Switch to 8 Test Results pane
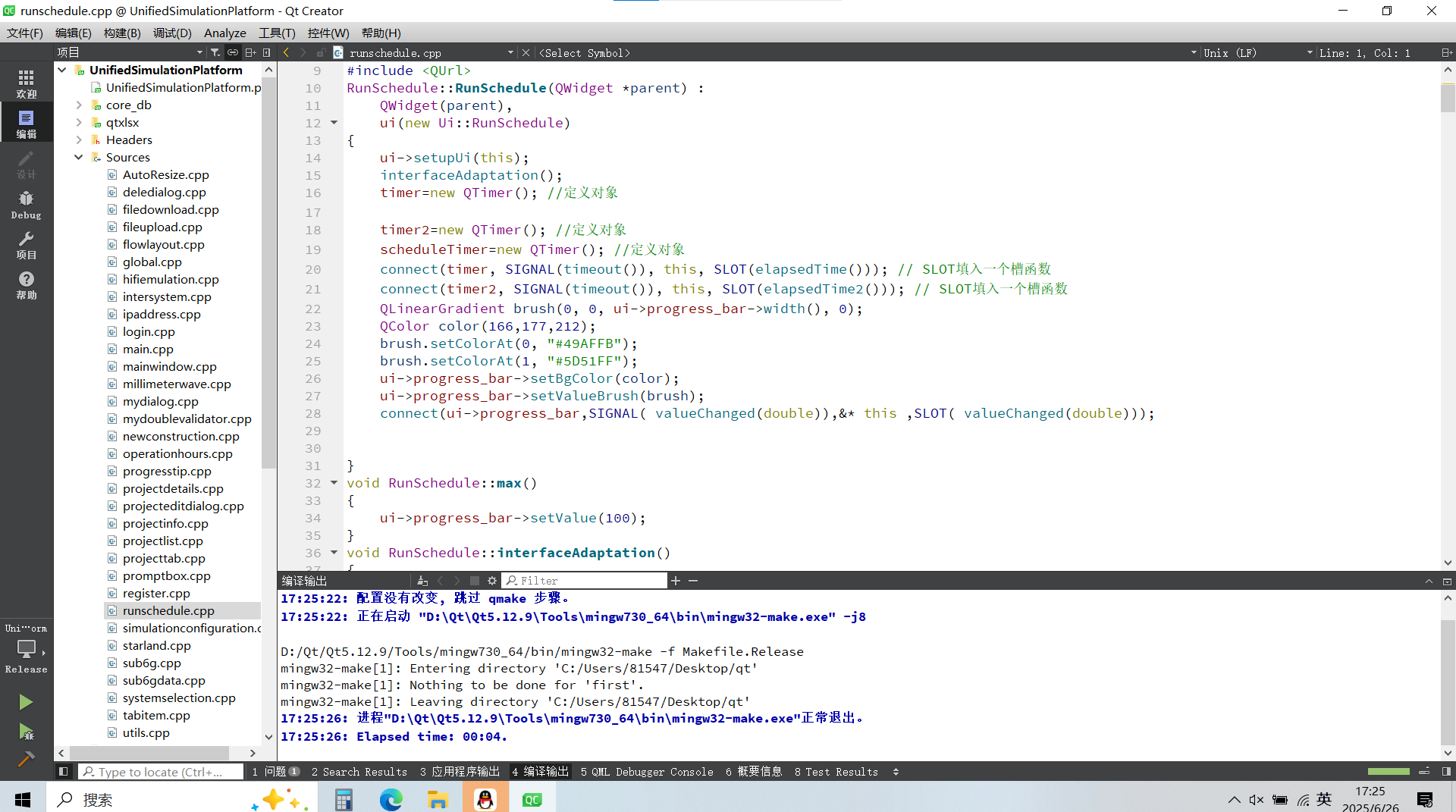 click(836, 772)
